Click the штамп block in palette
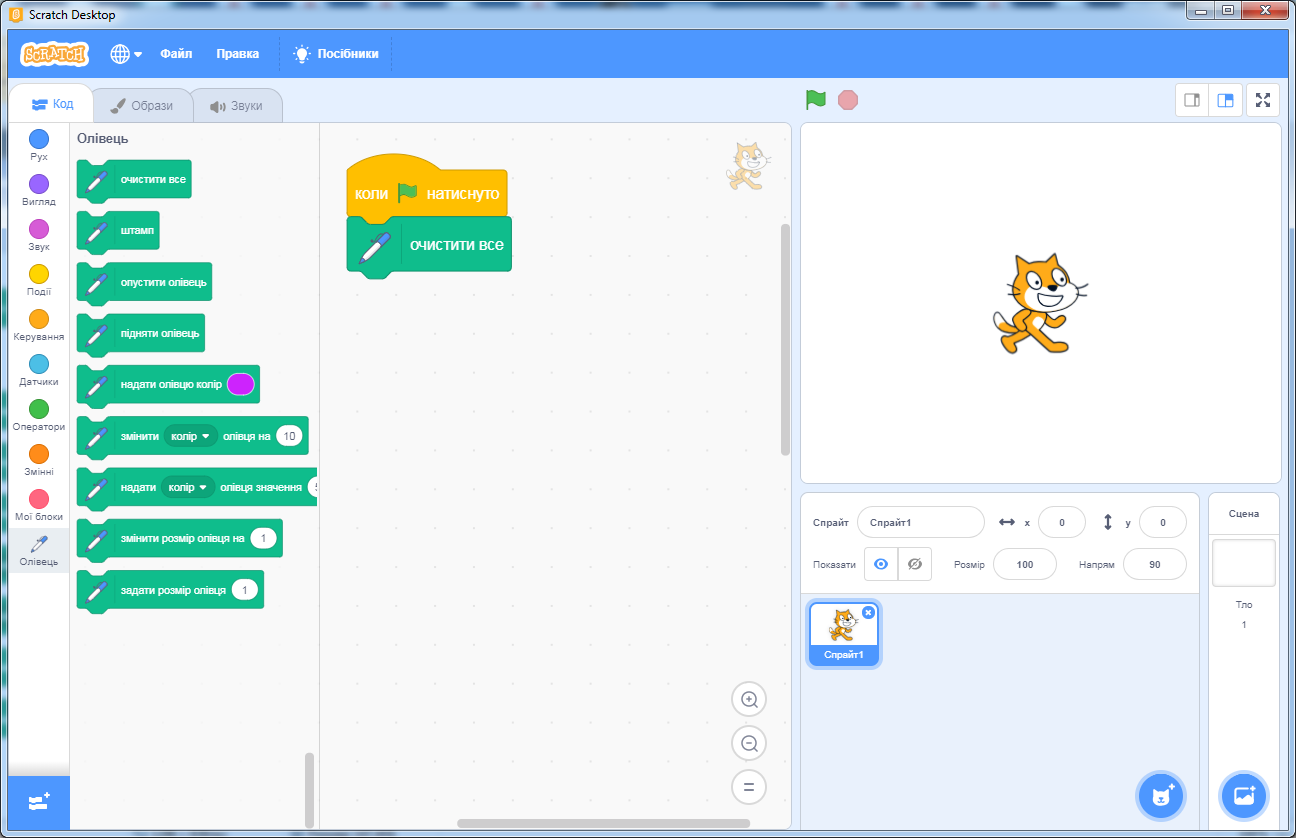The height and width of the screenshot is (838, 1296). (x=118, y=232)
